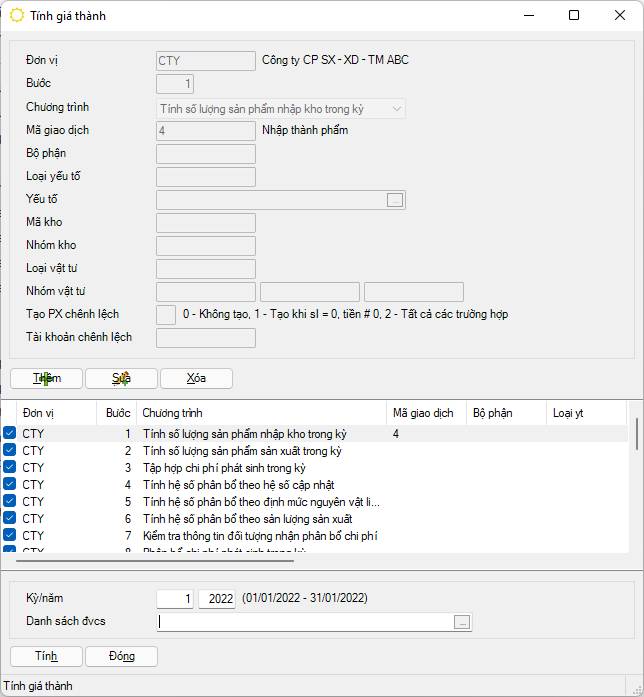Toggle checkbox for step 6 row
Screen dimensions: 644x697
click(x=10, y=519)
